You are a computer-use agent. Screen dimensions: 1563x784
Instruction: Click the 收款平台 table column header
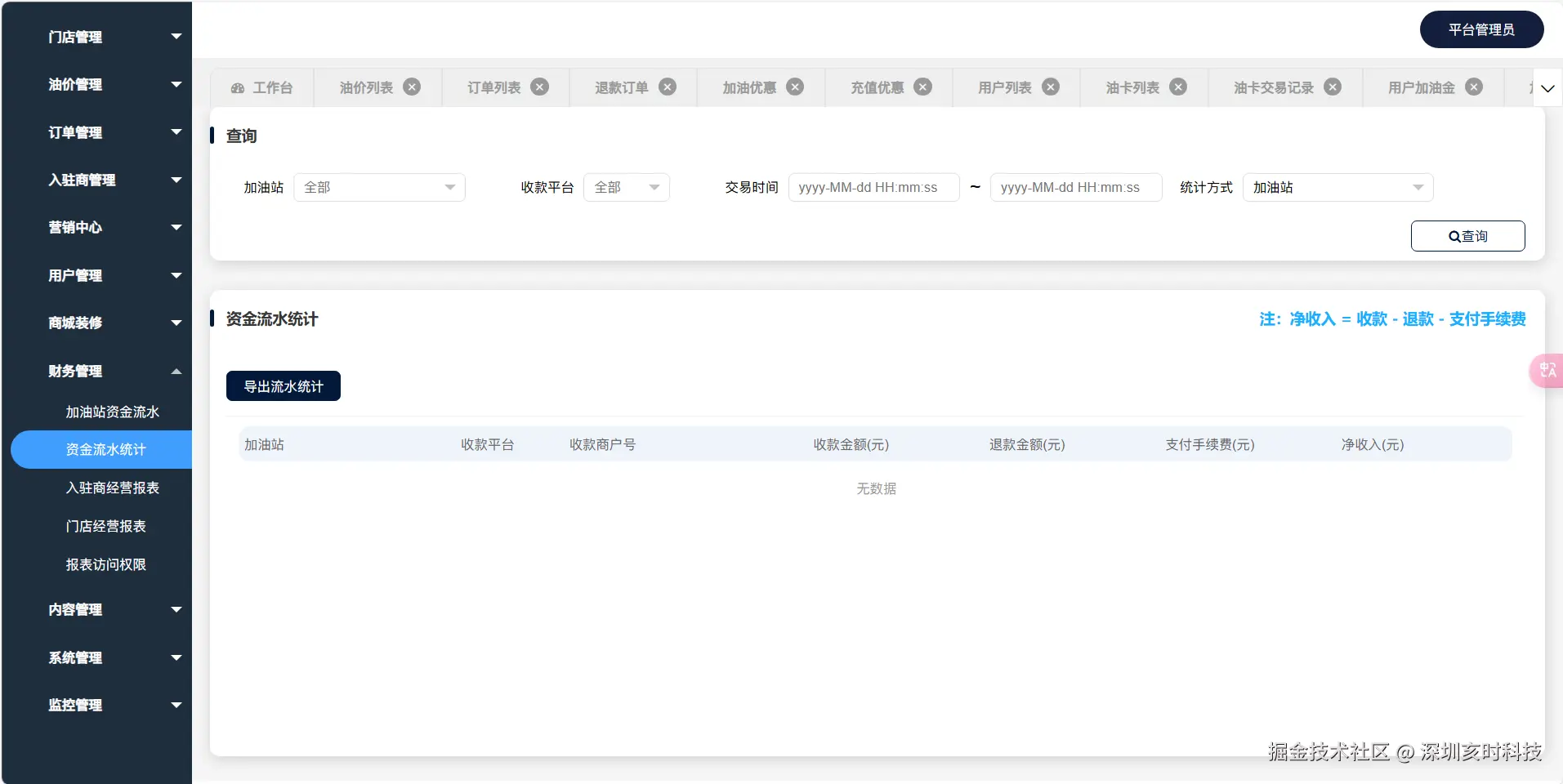coord(488,444)
